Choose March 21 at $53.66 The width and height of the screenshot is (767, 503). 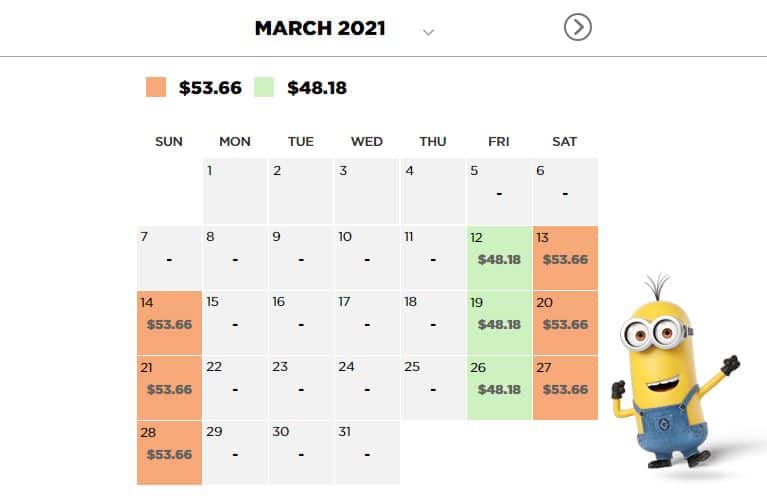click(169, 388)
